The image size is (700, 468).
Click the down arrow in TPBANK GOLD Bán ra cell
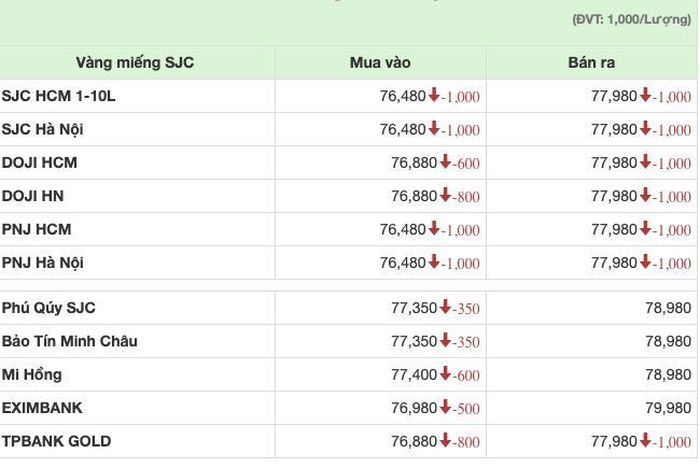click(x=645, y=440)
